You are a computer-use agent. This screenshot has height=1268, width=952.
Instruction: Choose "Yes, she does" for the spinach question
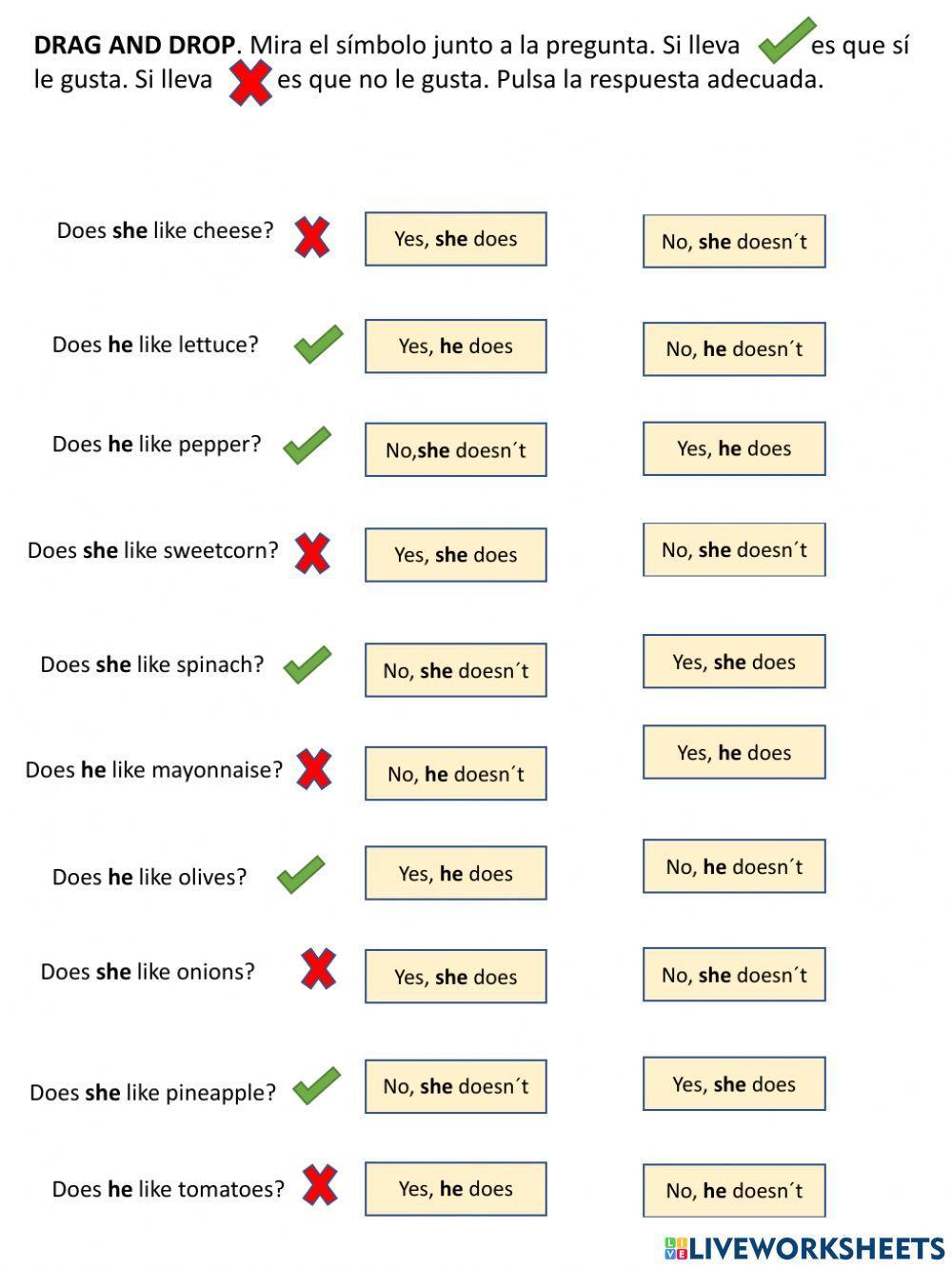point(733,662)
